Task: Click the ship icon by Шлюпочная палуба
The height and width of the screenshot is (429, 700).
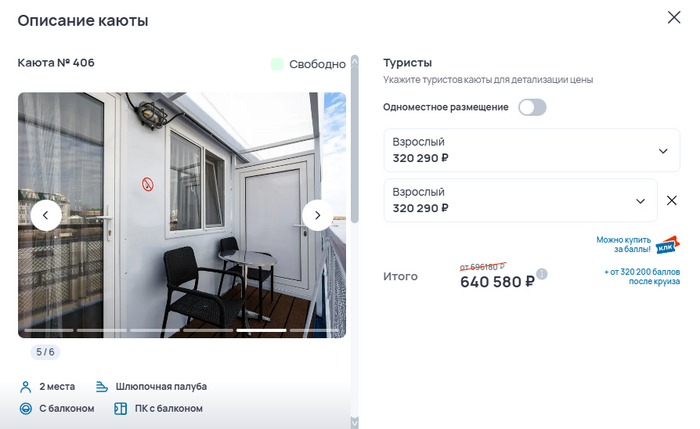Action: [x=102, y=387]
